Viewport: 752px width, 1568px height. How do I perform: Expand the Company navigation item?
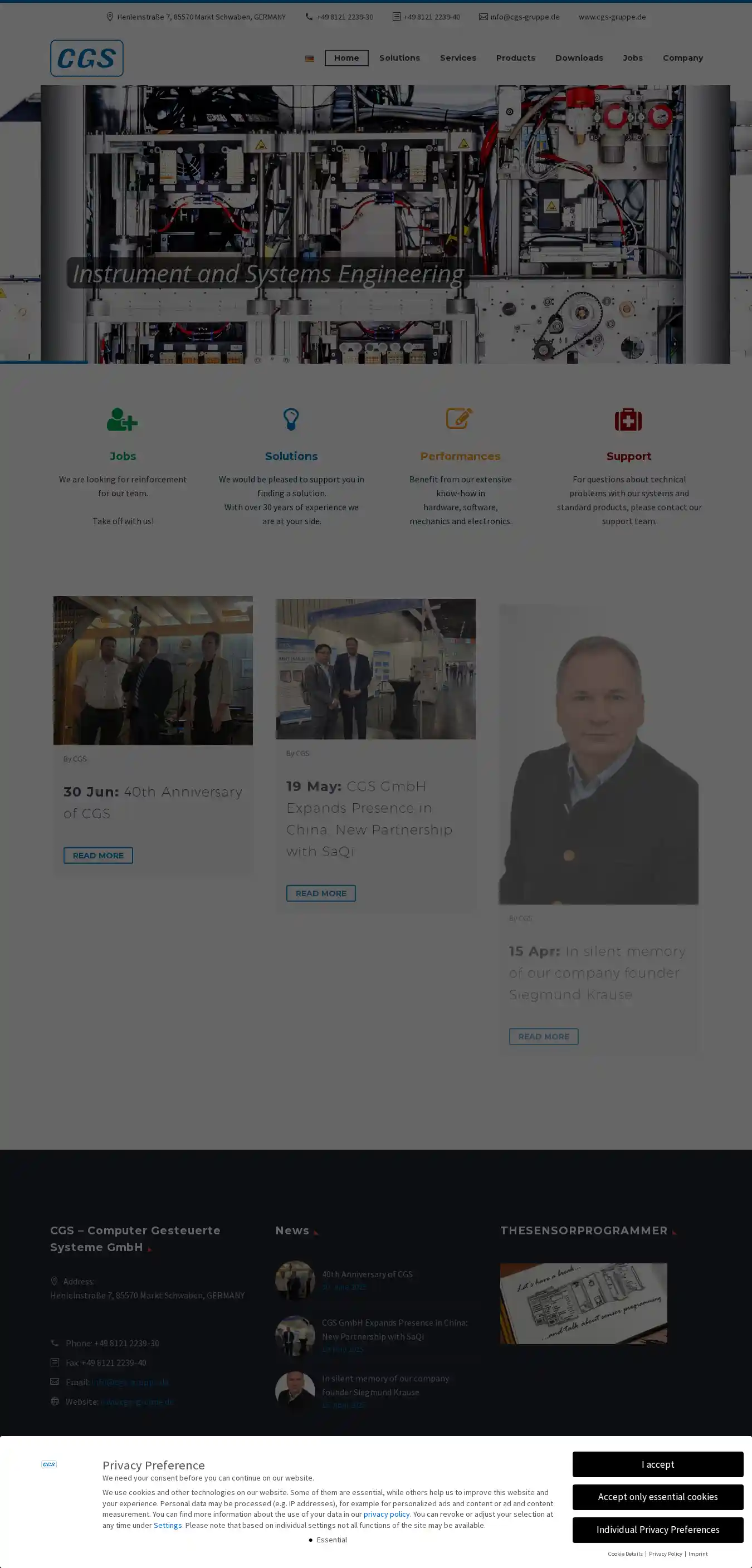(682, 58)
